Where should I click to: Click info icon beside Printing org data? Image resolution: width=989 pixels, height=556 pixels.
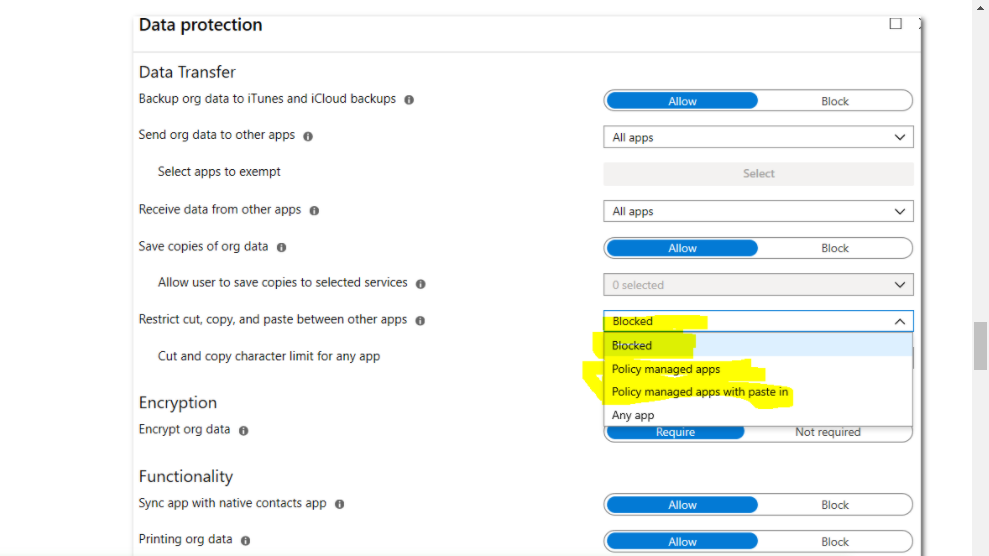tap(245, 541)
